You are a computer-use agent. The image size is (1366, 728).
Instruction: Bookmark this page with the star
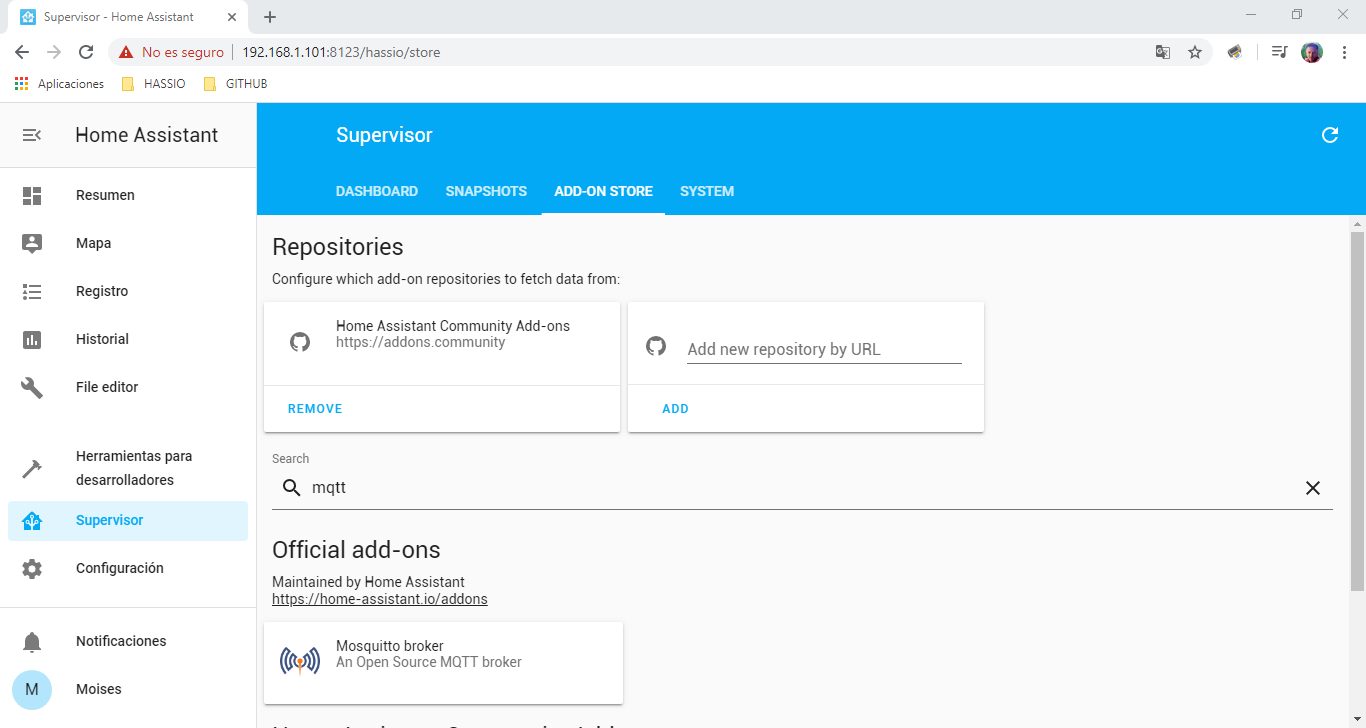click(1195, 52)
